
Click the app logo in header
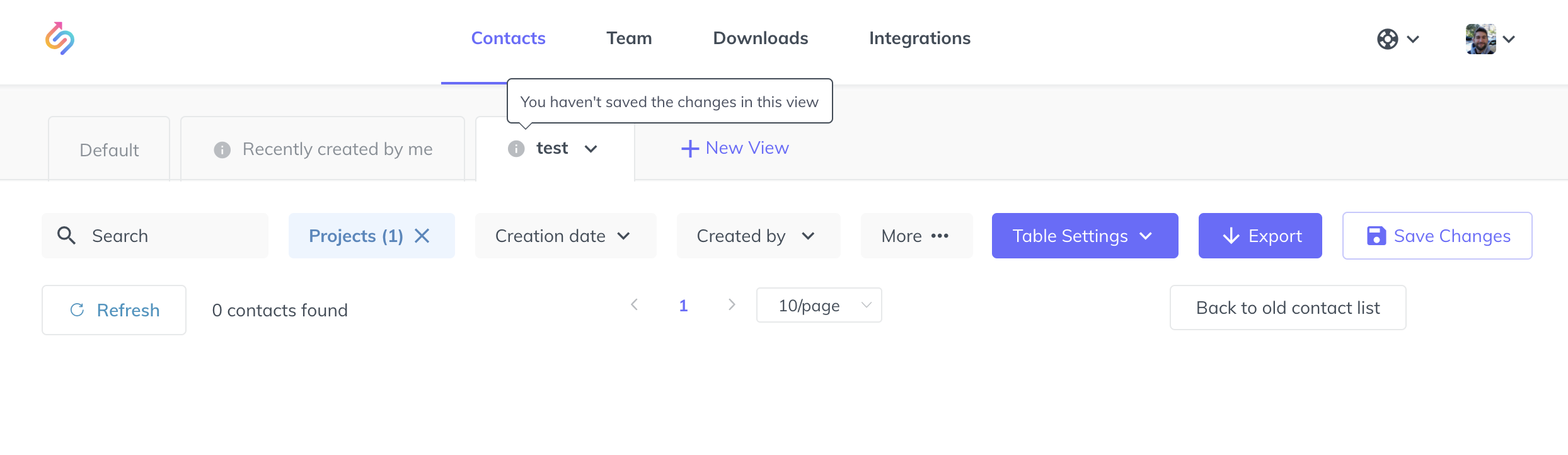point(60,38)
